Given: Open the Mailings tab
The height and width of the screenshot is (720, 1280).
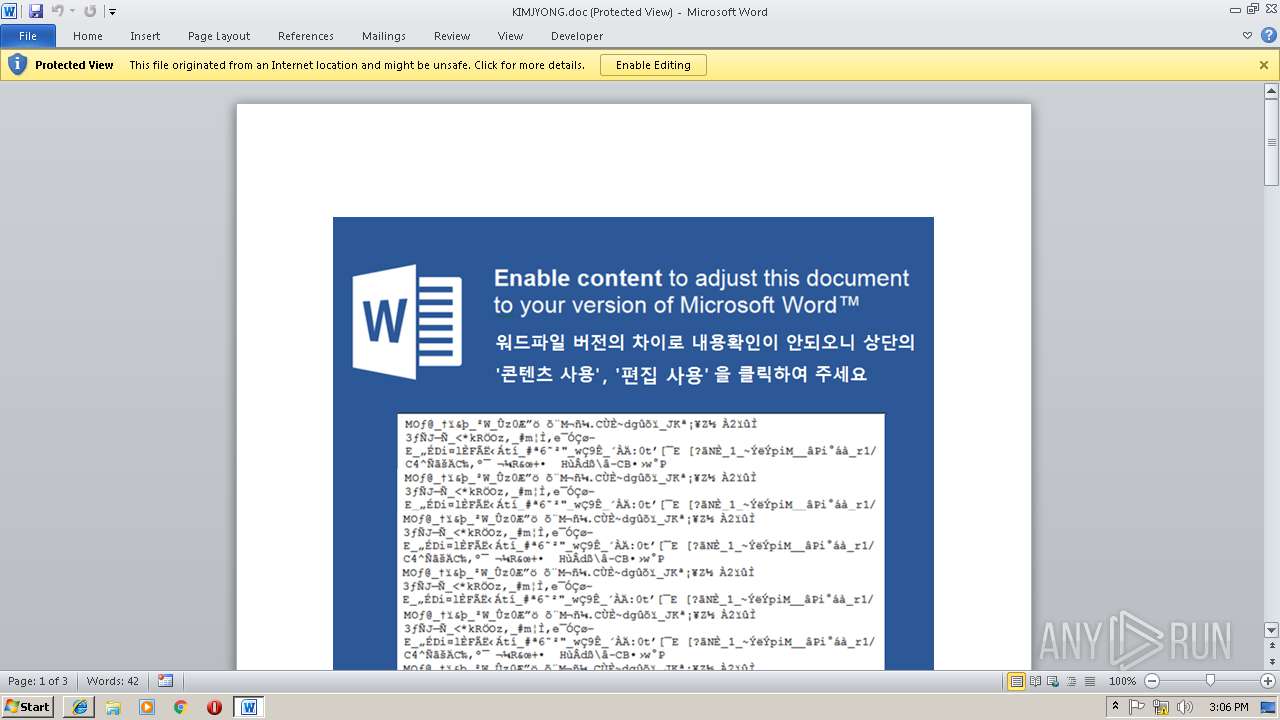Looking at the screenshot, I should (x=384, y=36).
